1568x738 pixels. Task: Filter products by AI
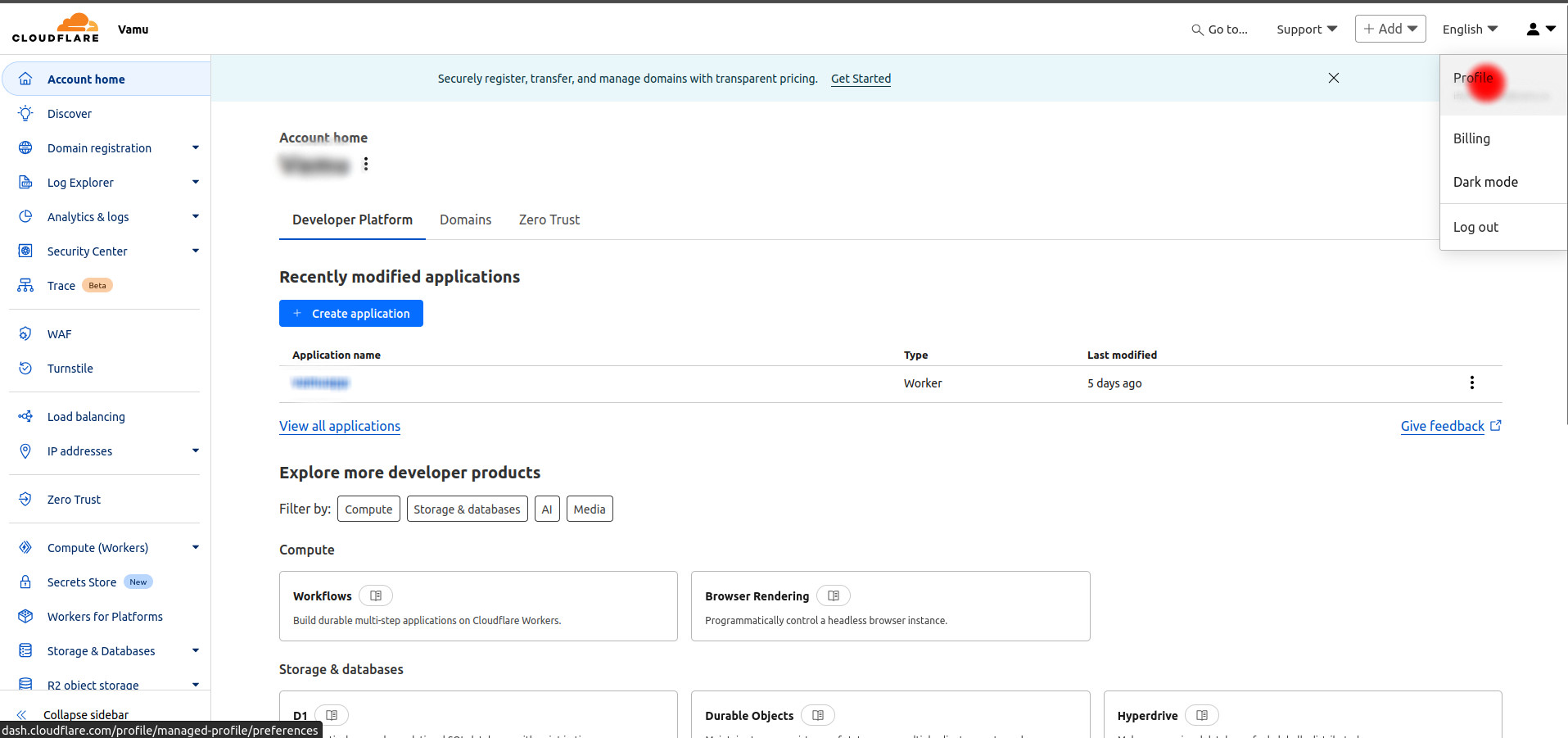(547, 509)
